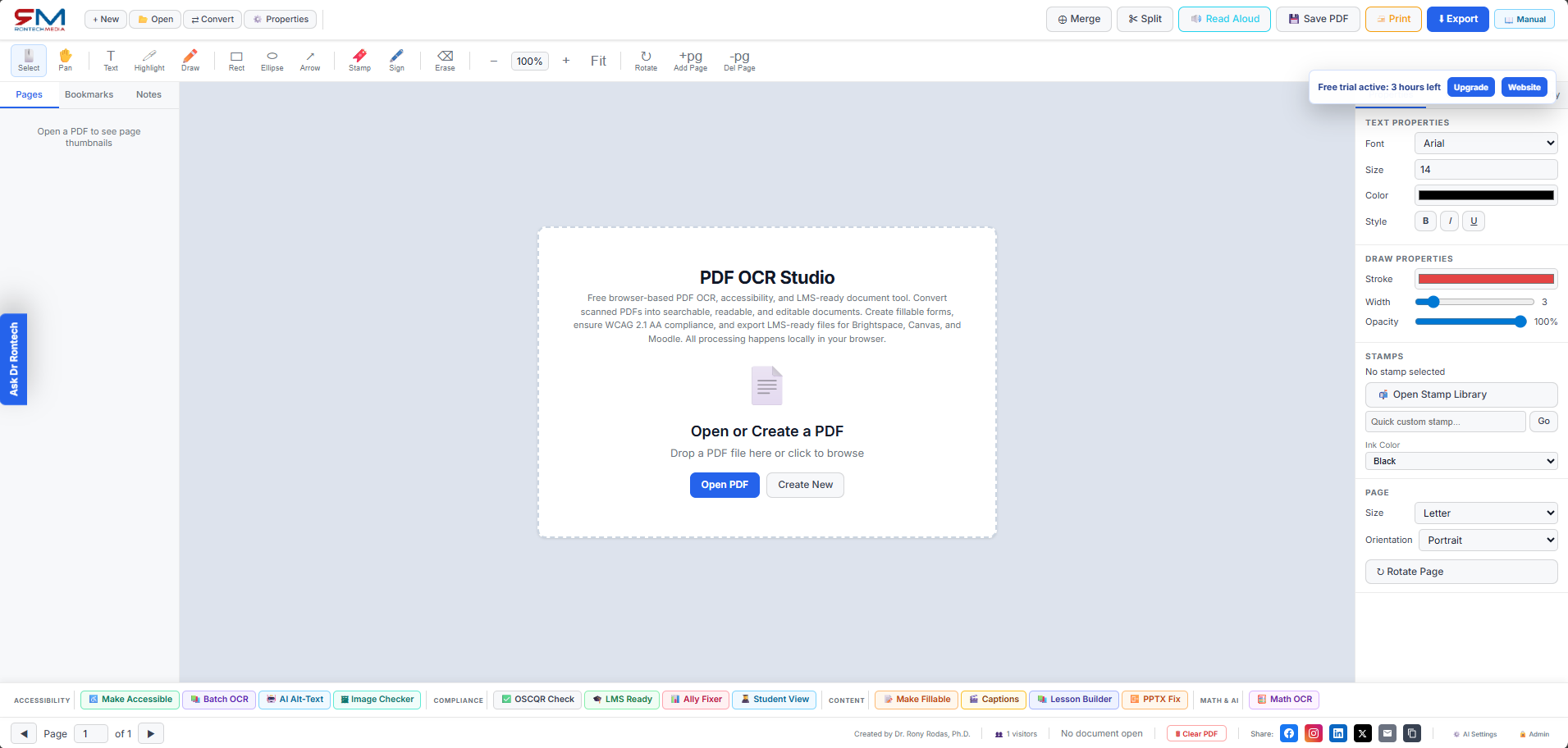Viewport: 1568px width, 748px height.
Task: Click the blue Open PDF button
Action: [x=725, y=485]
